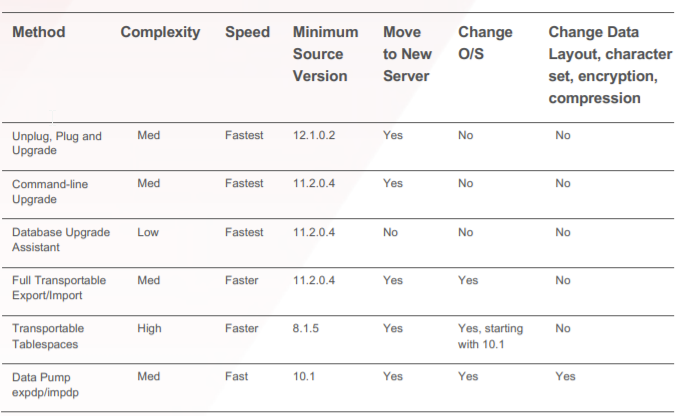683x416 pixels.
Task: Click the 8.1.5 version cell
Action: [304, 328]
